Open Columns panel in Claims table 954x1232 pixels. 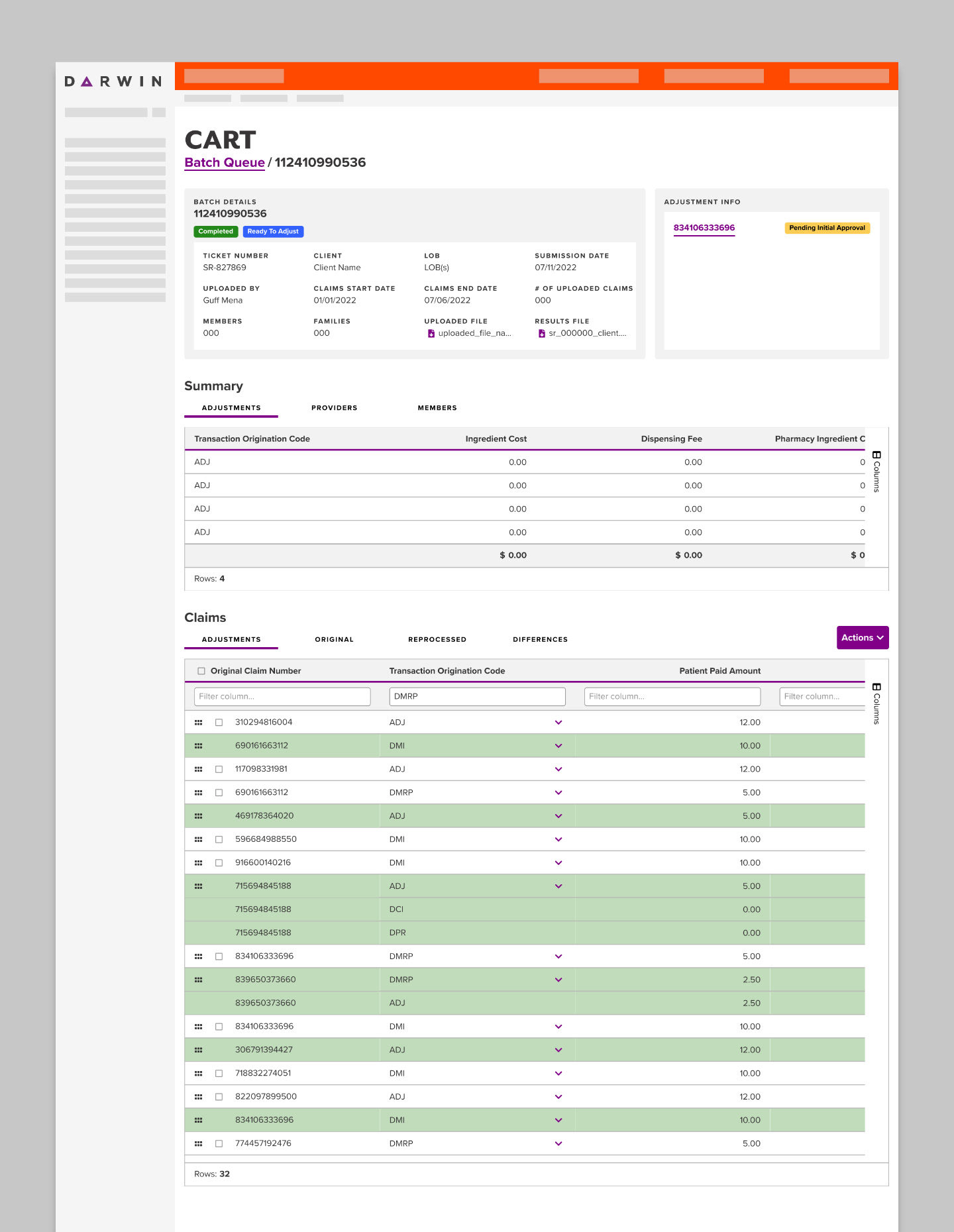(x=876, y=703)
